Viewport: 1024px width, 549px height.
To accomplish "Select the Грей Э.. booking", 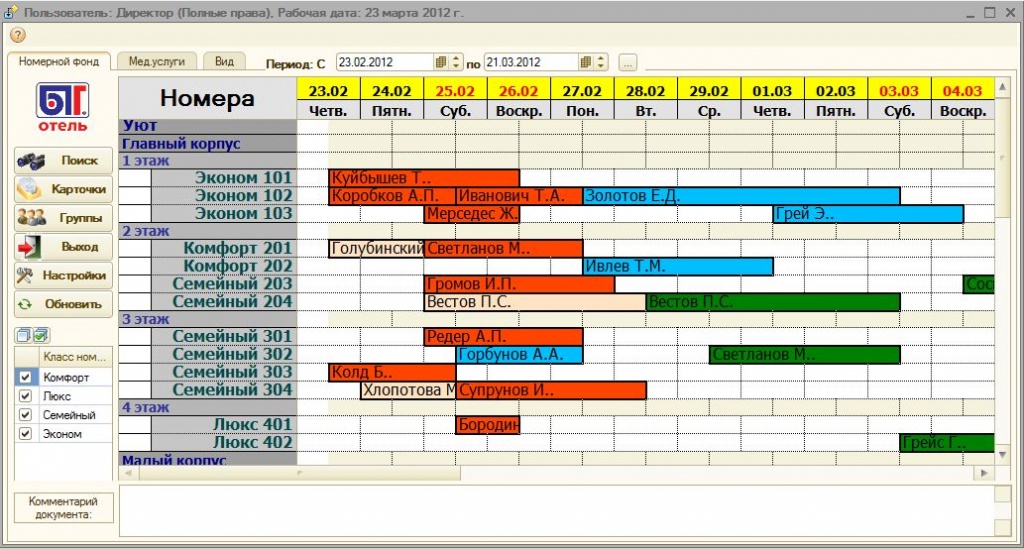I will pos(868,213).
